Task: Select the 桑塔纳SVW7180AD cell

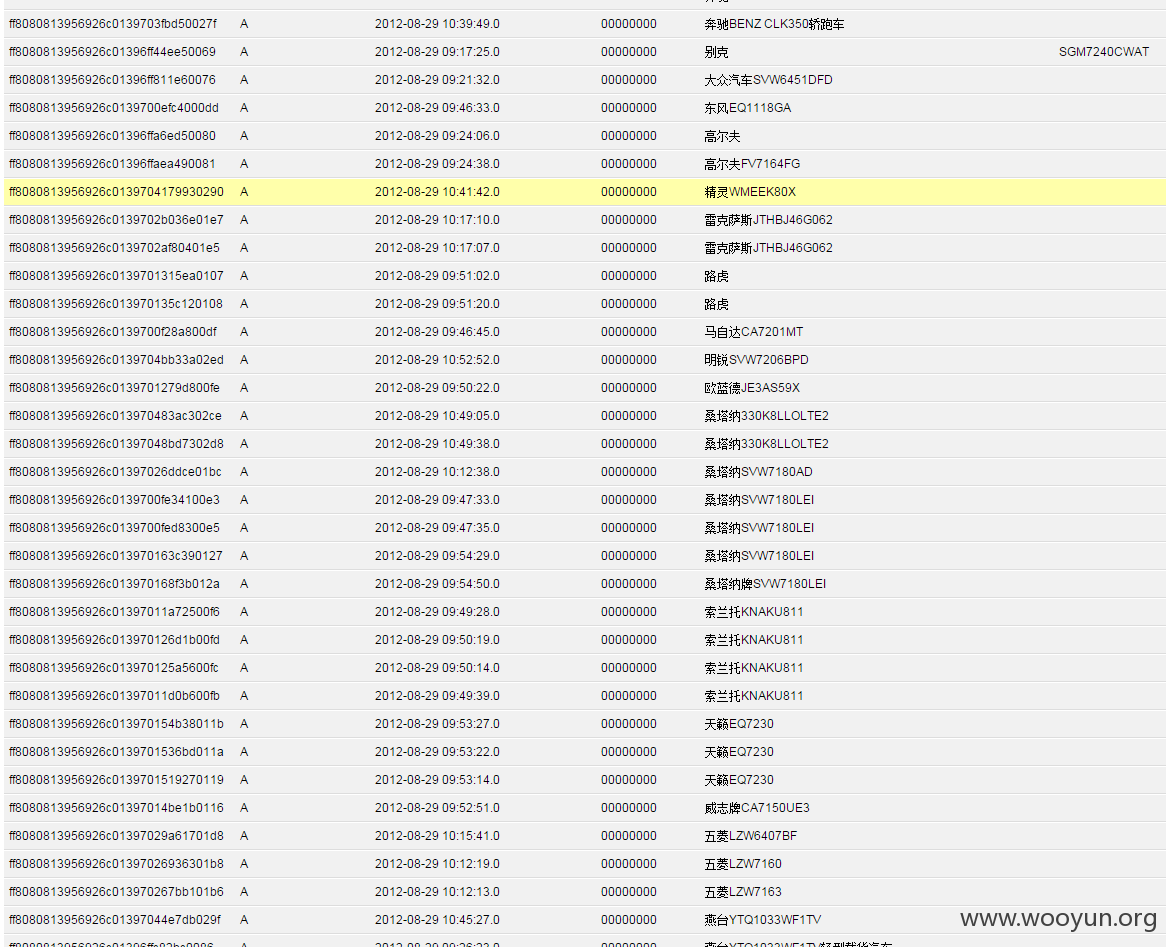Action: pyautogui.click(x=758, y=472)
